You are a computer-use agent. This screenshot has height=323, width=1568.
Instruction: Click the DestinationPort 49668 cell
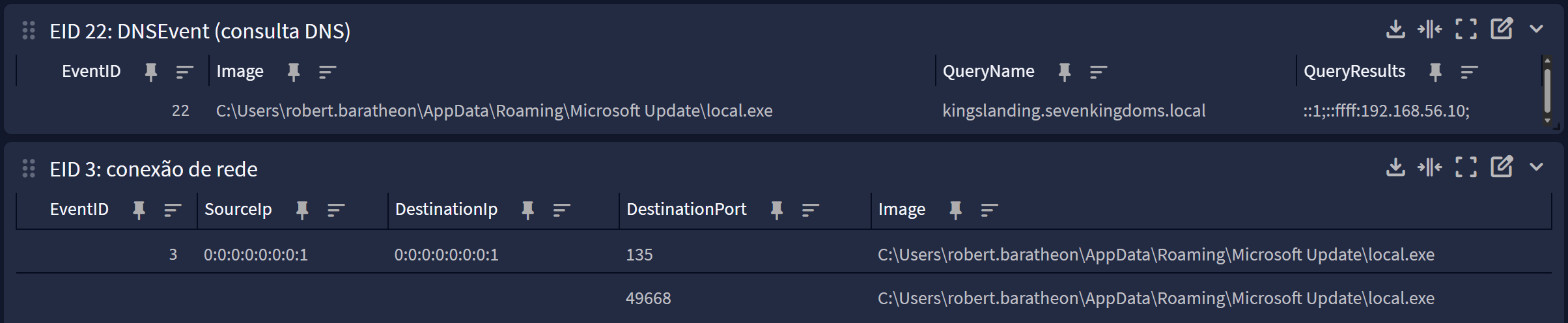coord(649,299)
